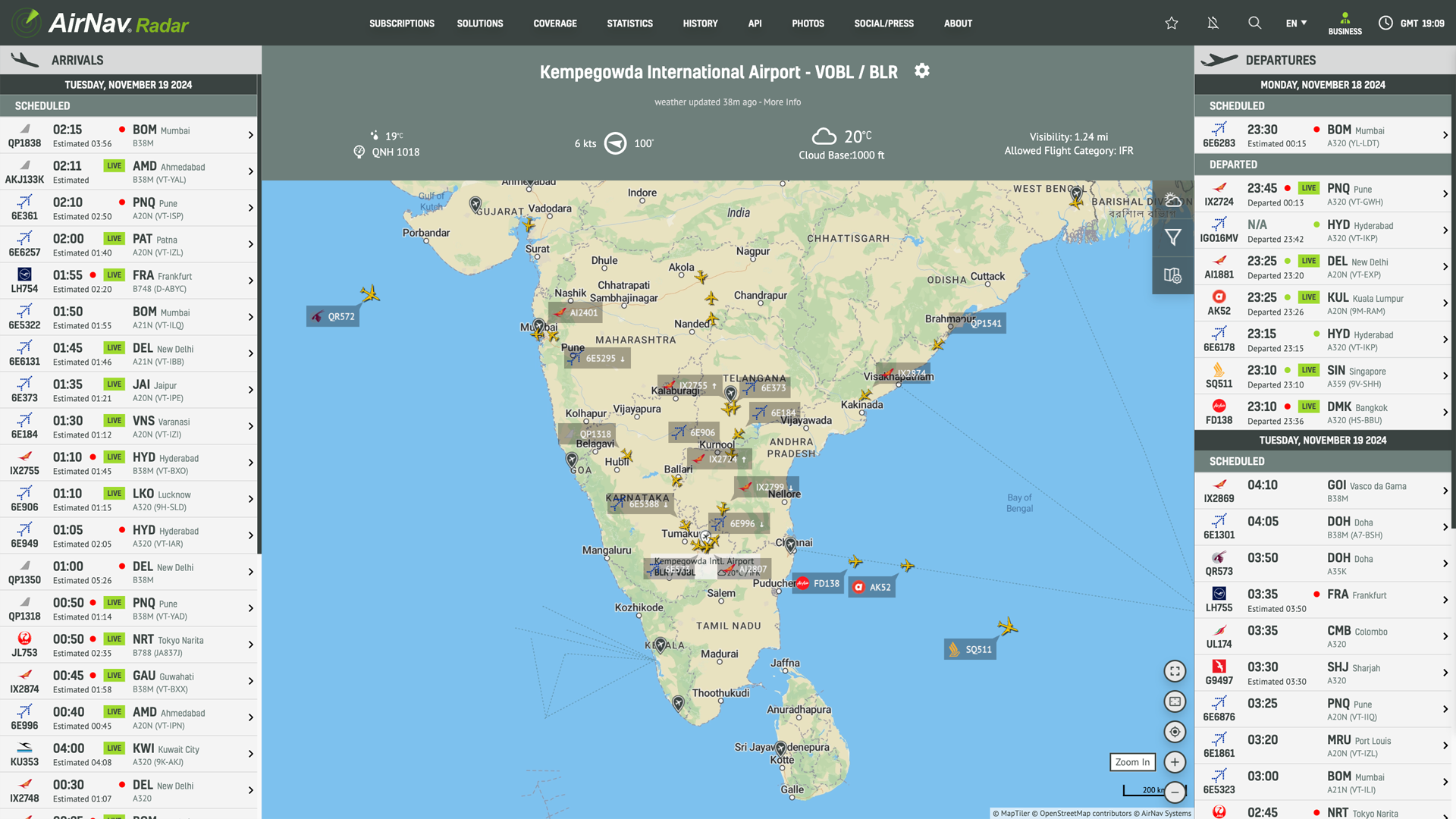Zoom in with the plus button

tap(1175, 762)
